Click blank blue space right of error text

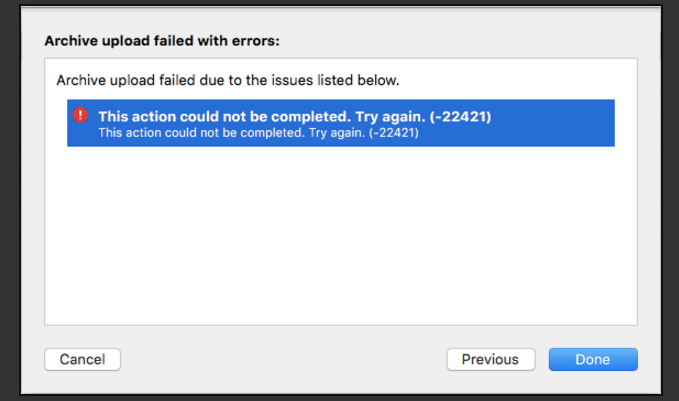point(552,123)
